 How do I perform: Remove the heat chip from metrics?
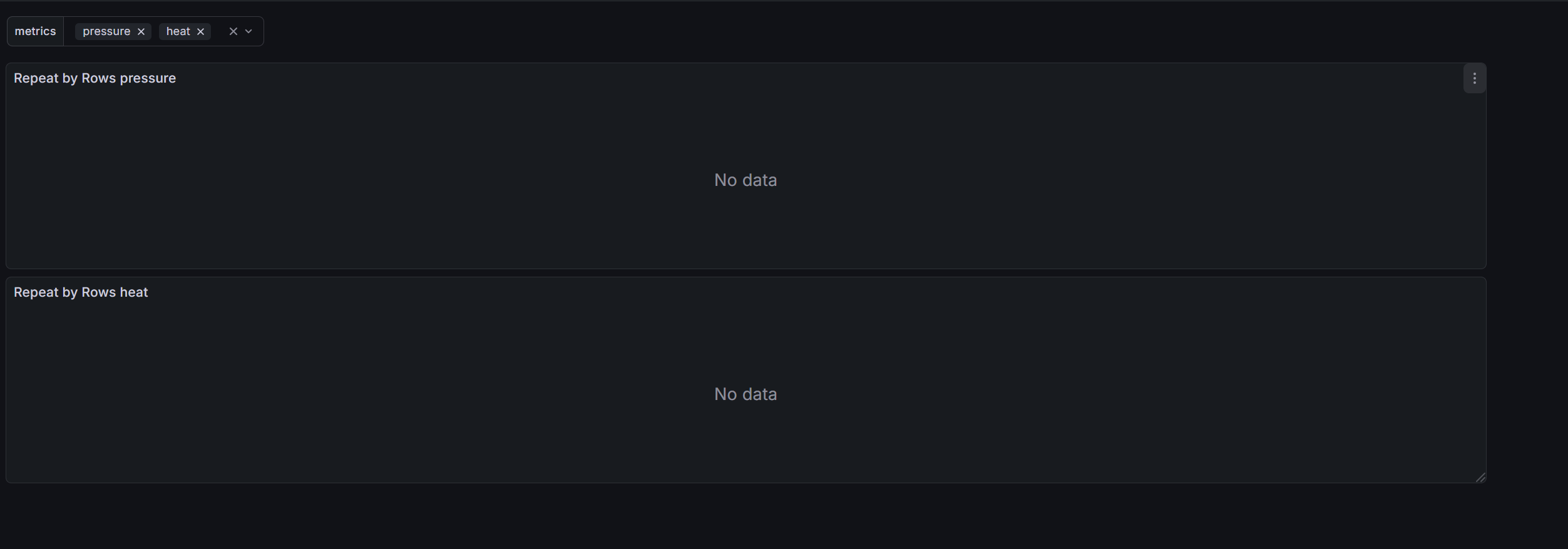200,32
